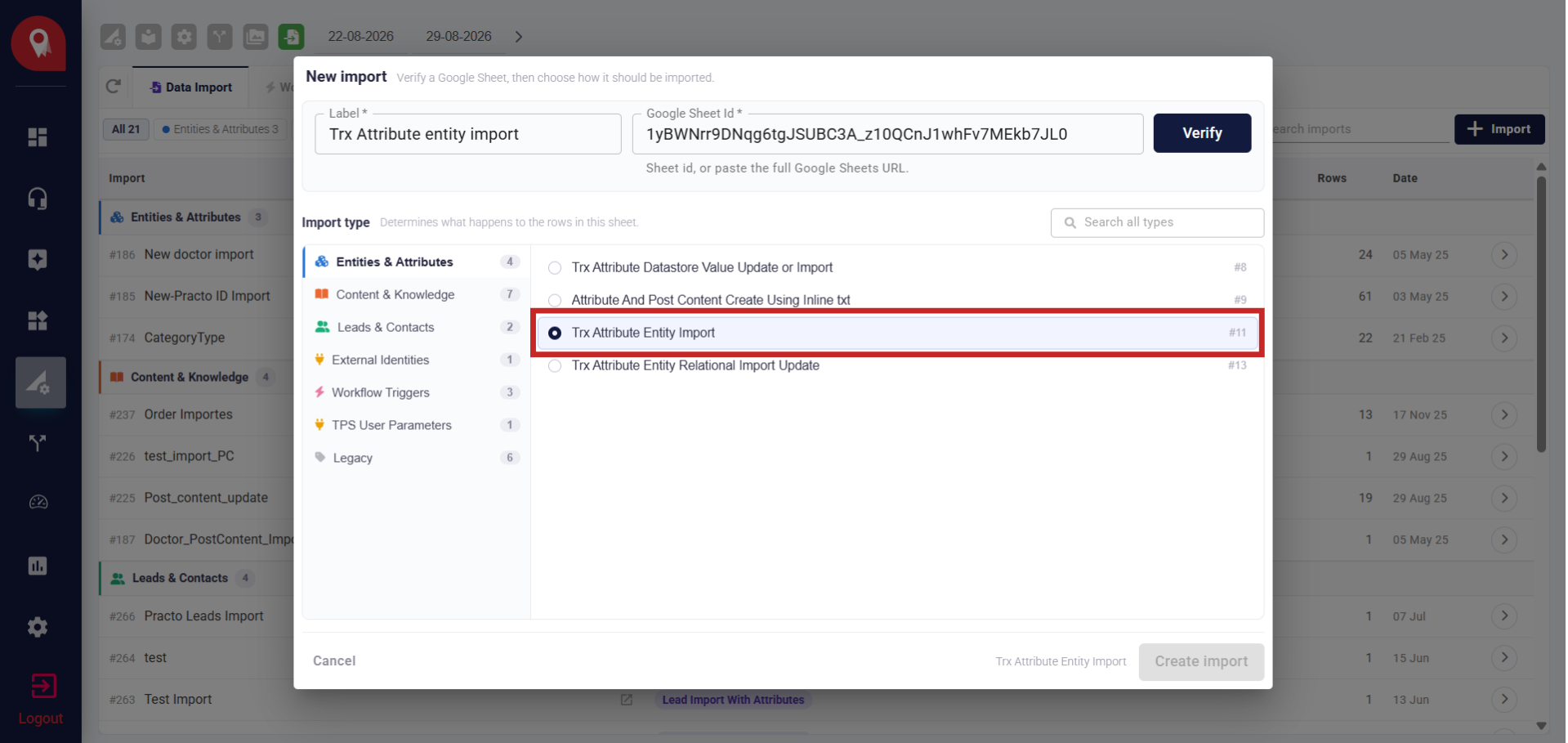This screenshot has height=743, width=1568.
Task: Select Attribute And Post Content Create radio
Action: click(x=555, y=301)
